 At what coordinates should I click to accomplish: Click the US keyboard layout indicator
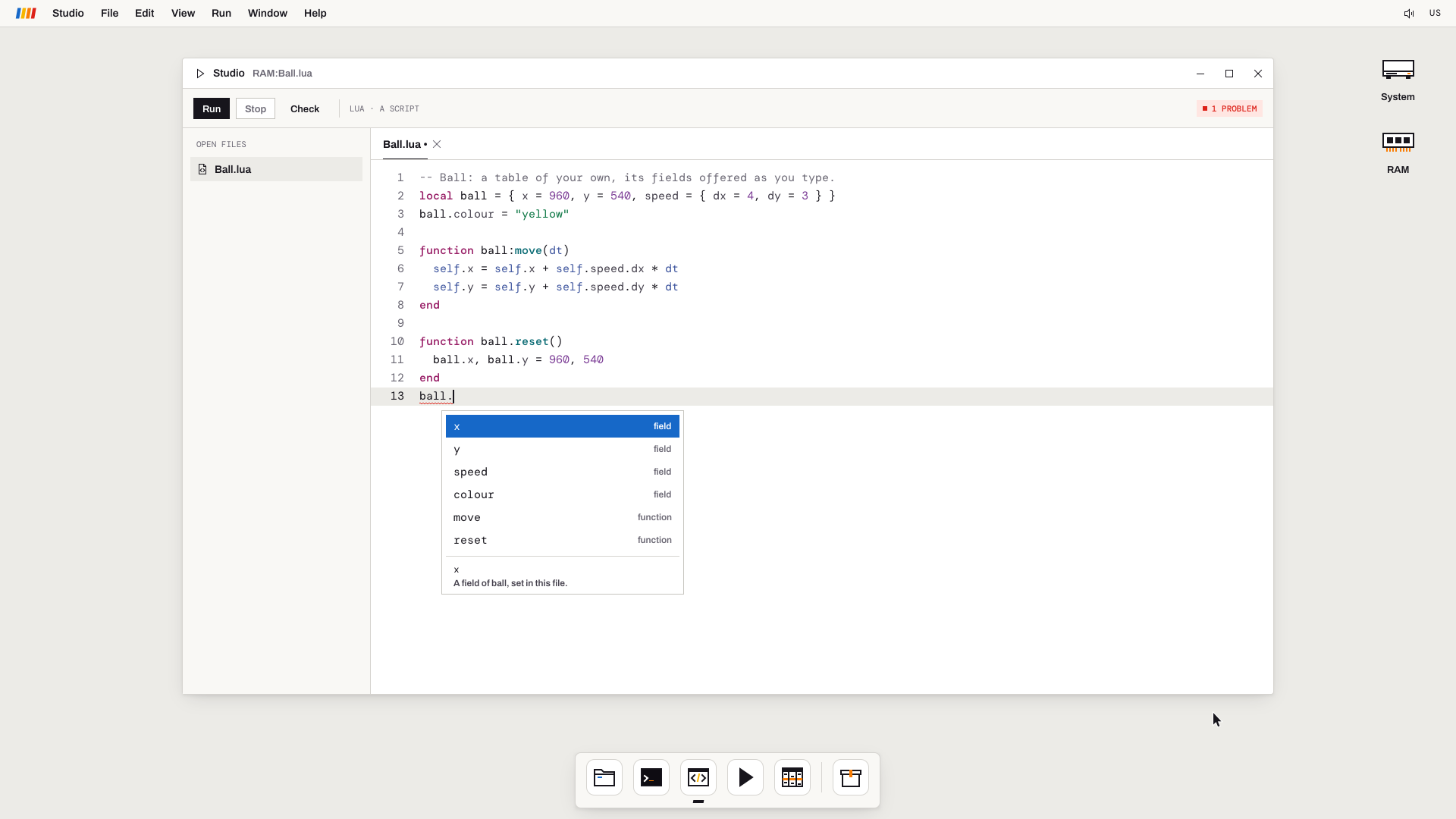pyautogui.click(x=1435, y=14)
